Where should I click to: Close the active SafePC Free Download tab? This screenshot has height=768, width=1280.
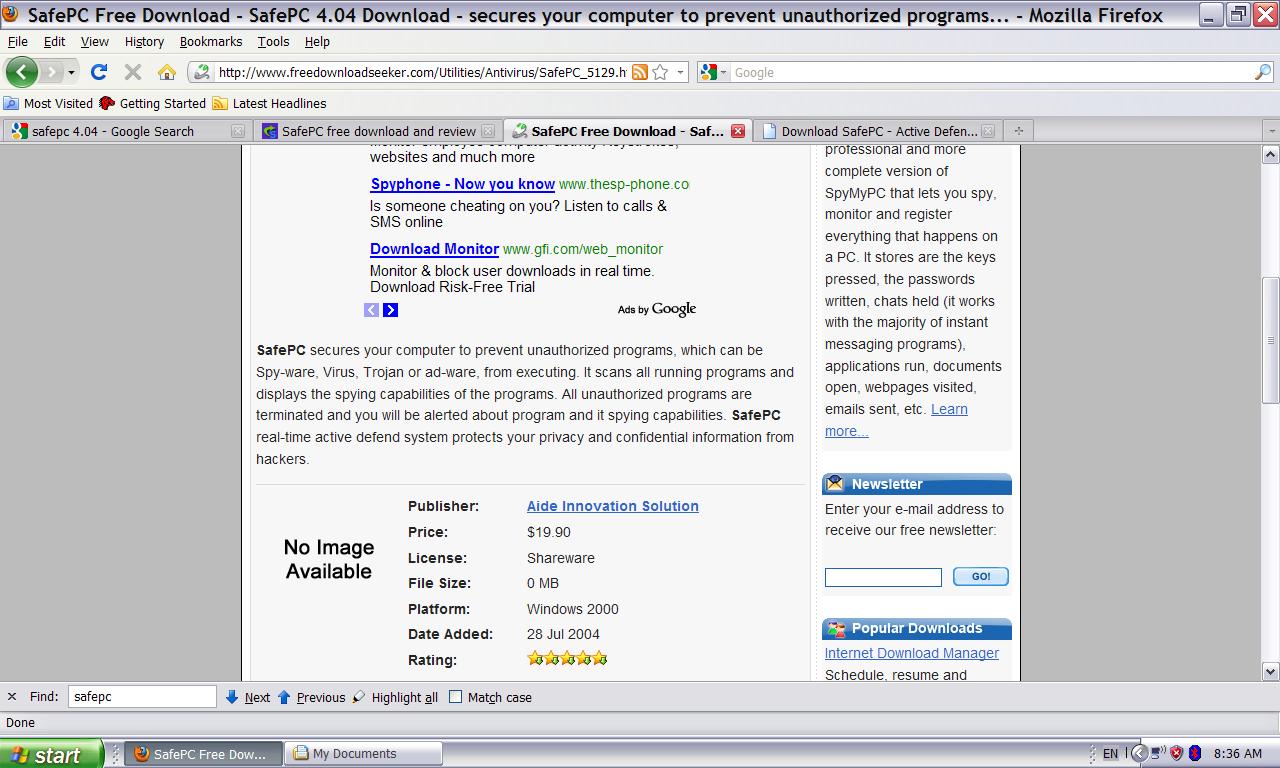click(738, 131)
